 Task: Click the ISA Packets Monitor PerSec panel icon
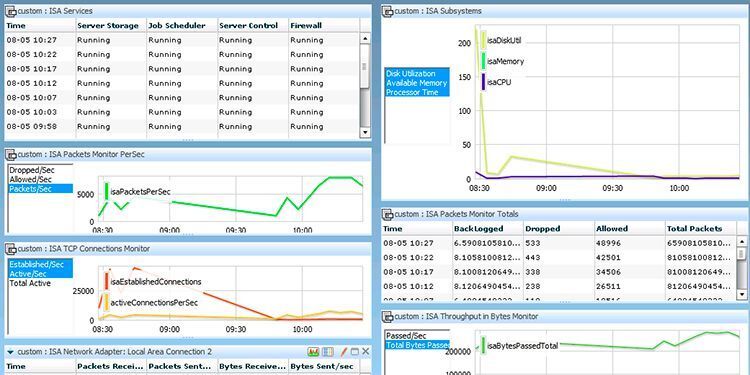(11, 154)
